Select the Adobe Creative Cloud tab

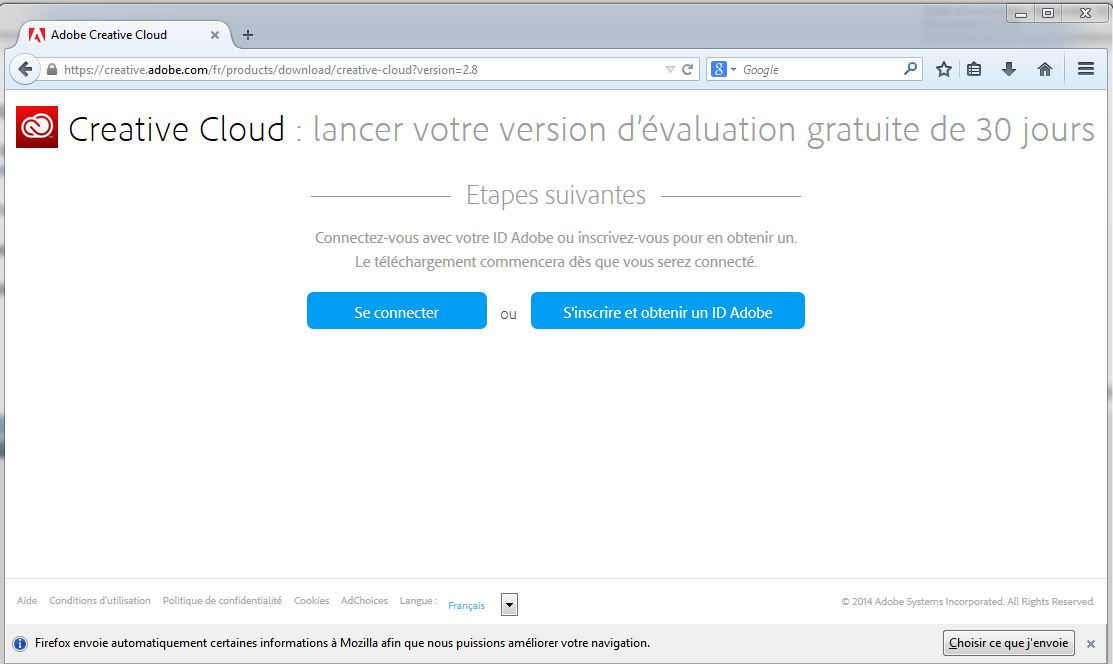[x=124, y=35]
